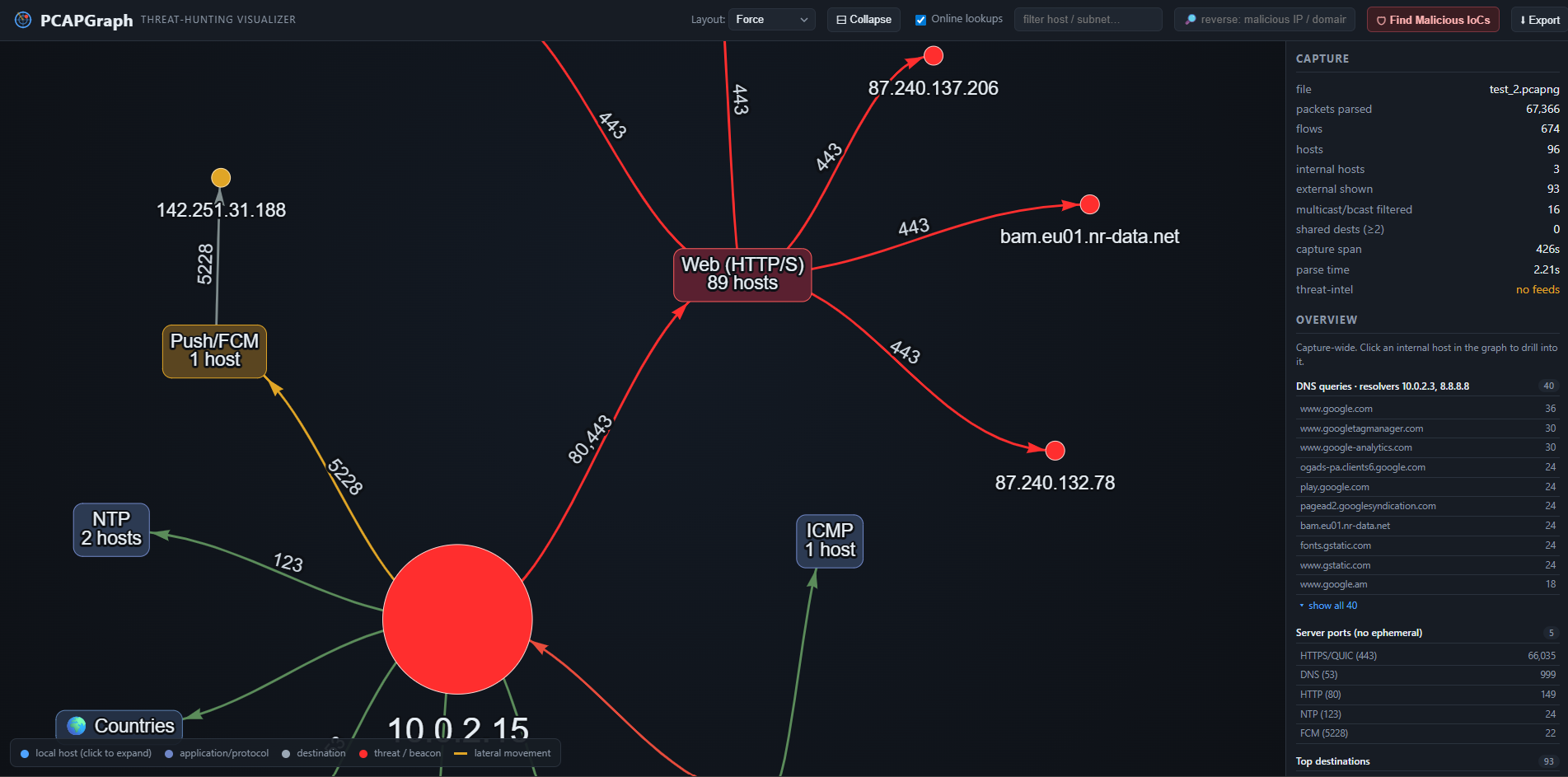The height and width of the screenshot is (777, 1568).
Task: Click the 'no feeds' threat-intel value
Action: pos(1538,289)
